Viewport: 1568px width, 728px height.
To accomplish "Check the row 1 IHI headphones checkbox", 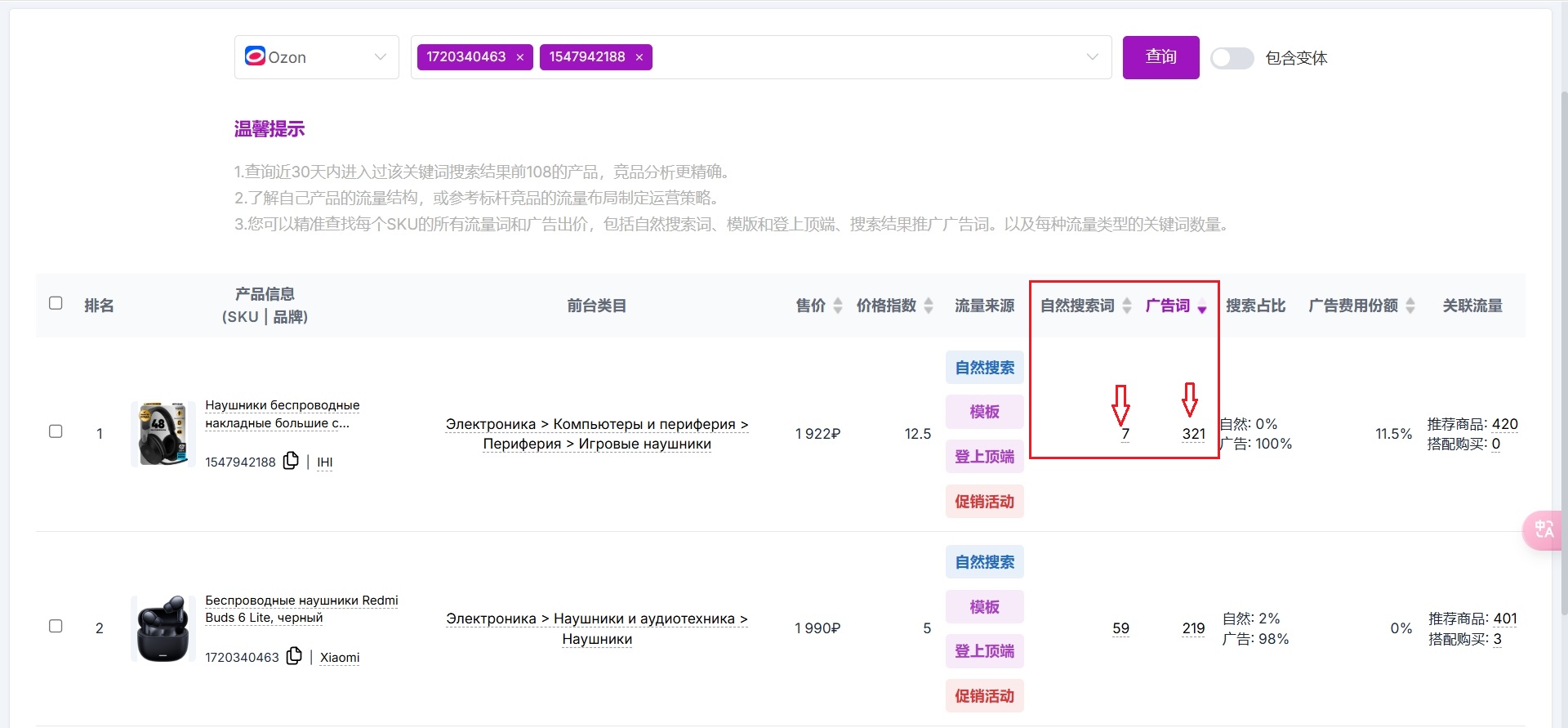I will 56,431.
